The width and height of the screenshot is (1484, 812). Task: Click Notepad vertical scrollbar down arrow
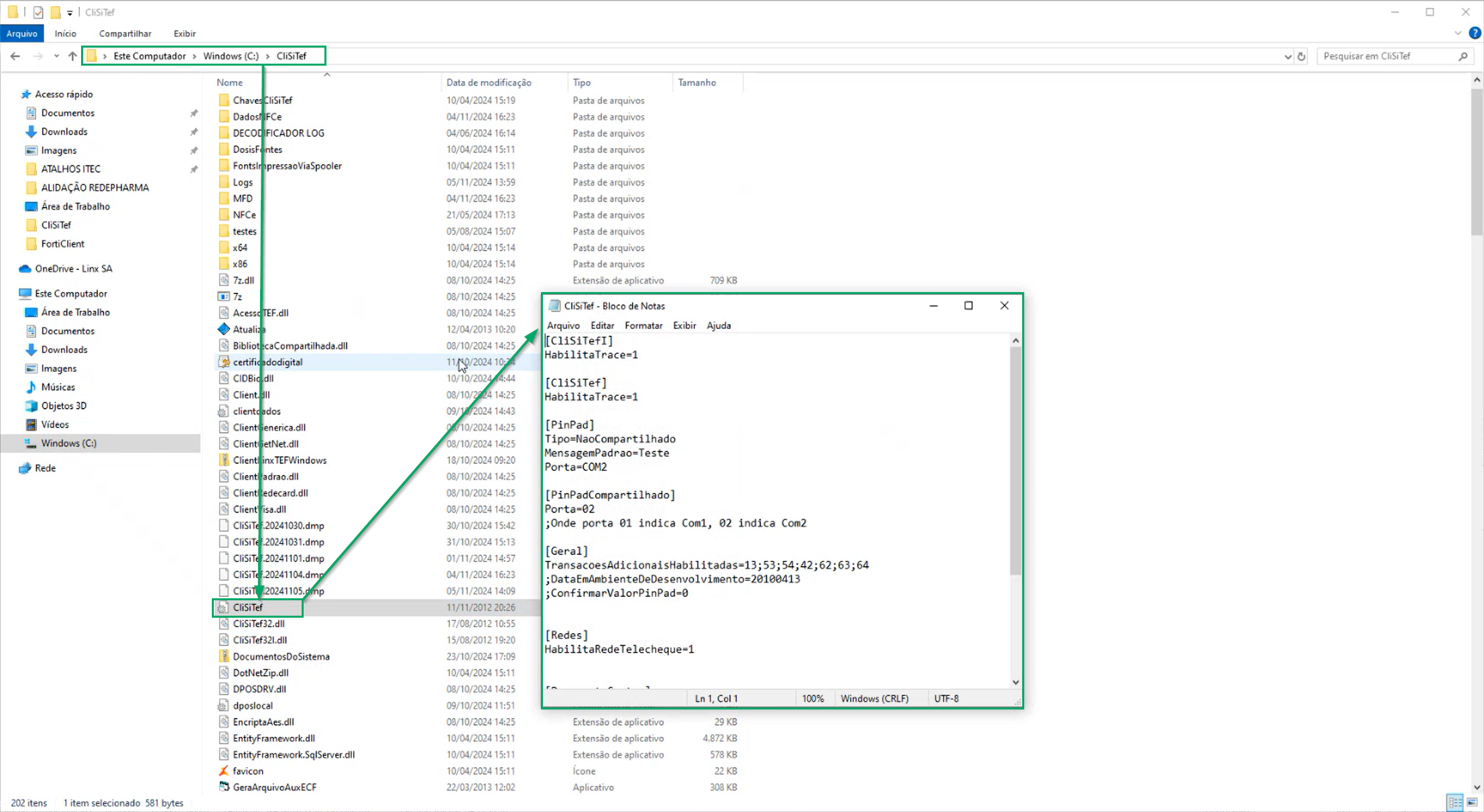coord(1015,683)
